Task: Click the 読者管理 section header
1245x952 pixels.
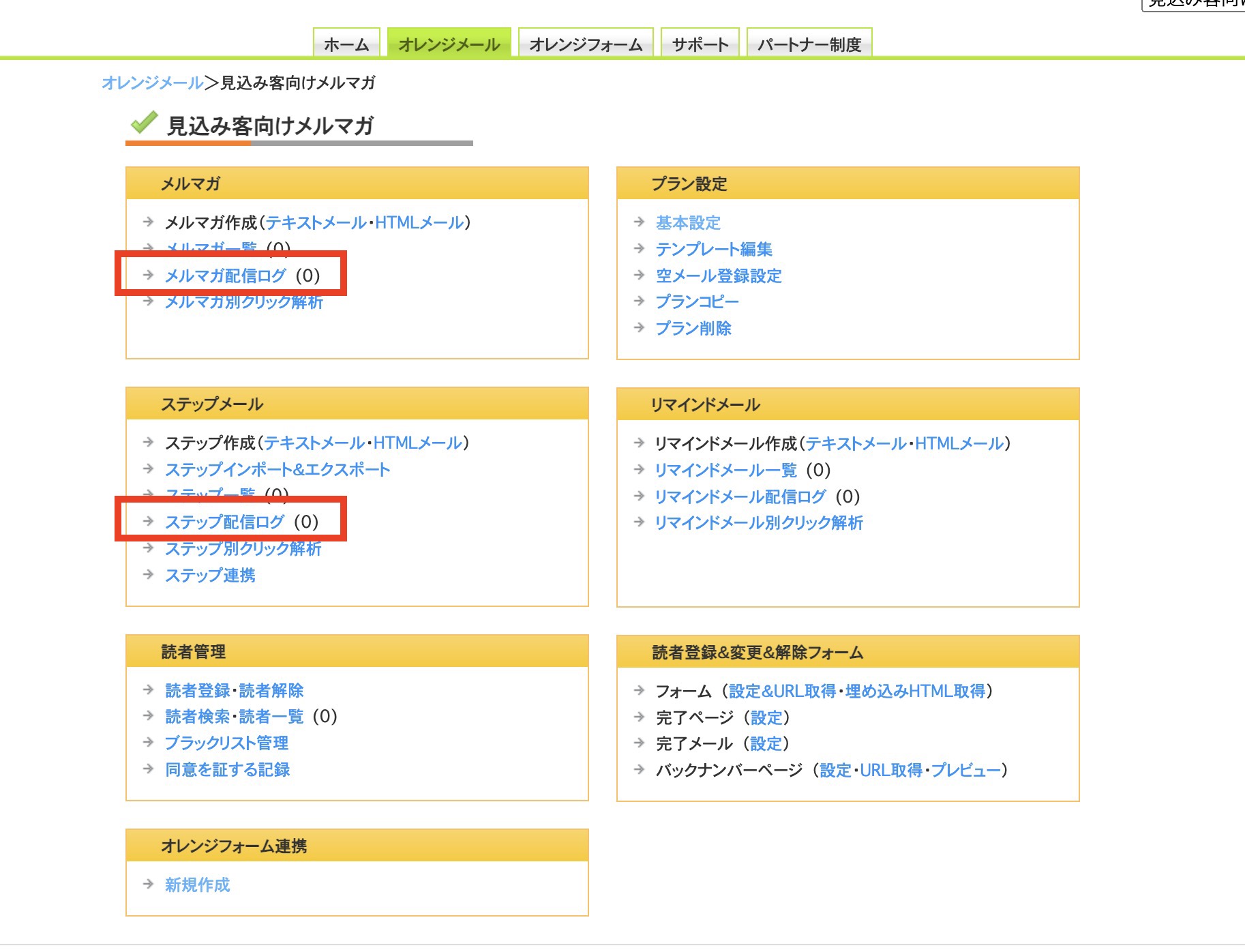Action: tap(357, 651)
